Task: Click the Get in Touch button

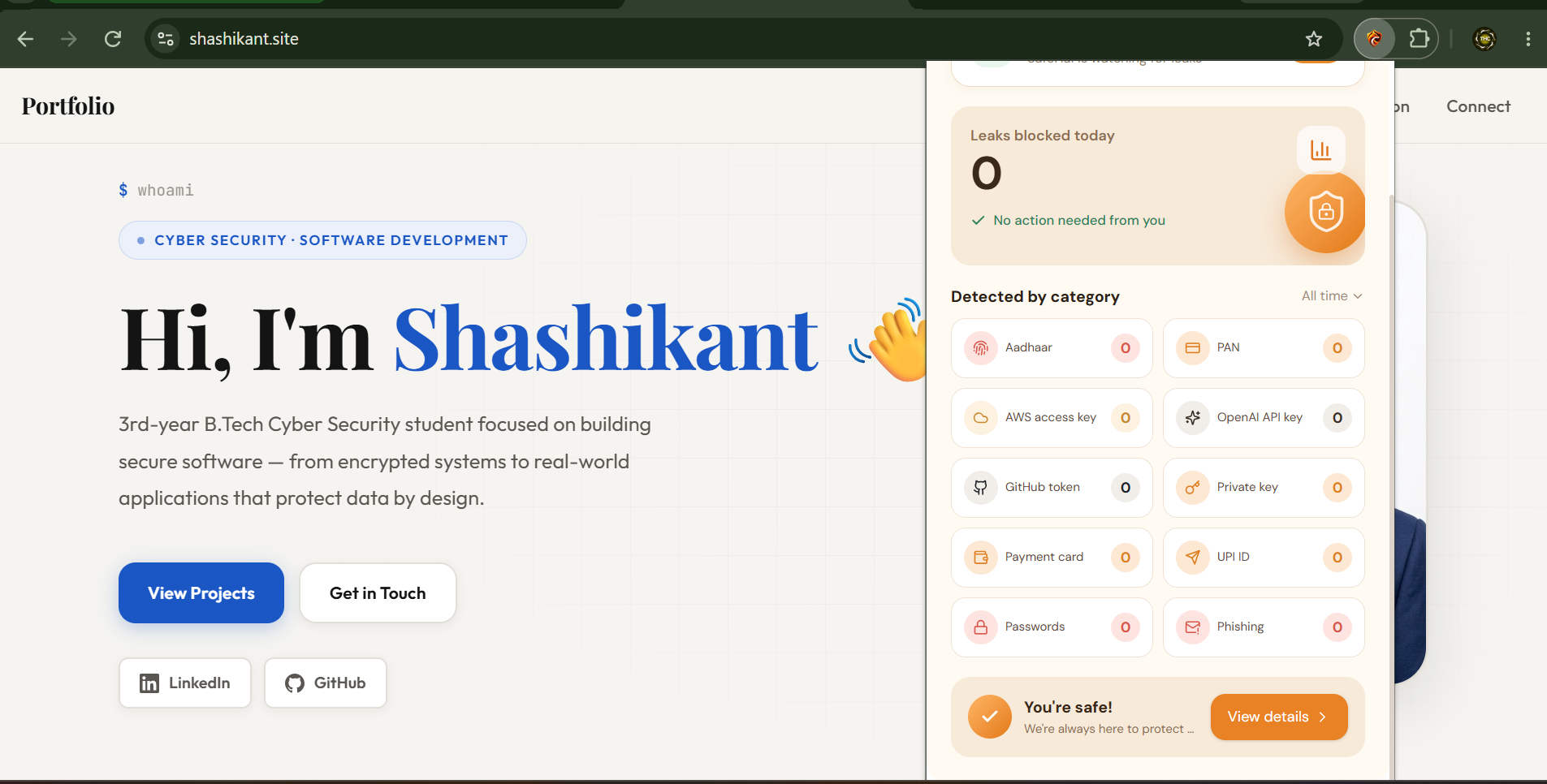Action: pos(378,593)
